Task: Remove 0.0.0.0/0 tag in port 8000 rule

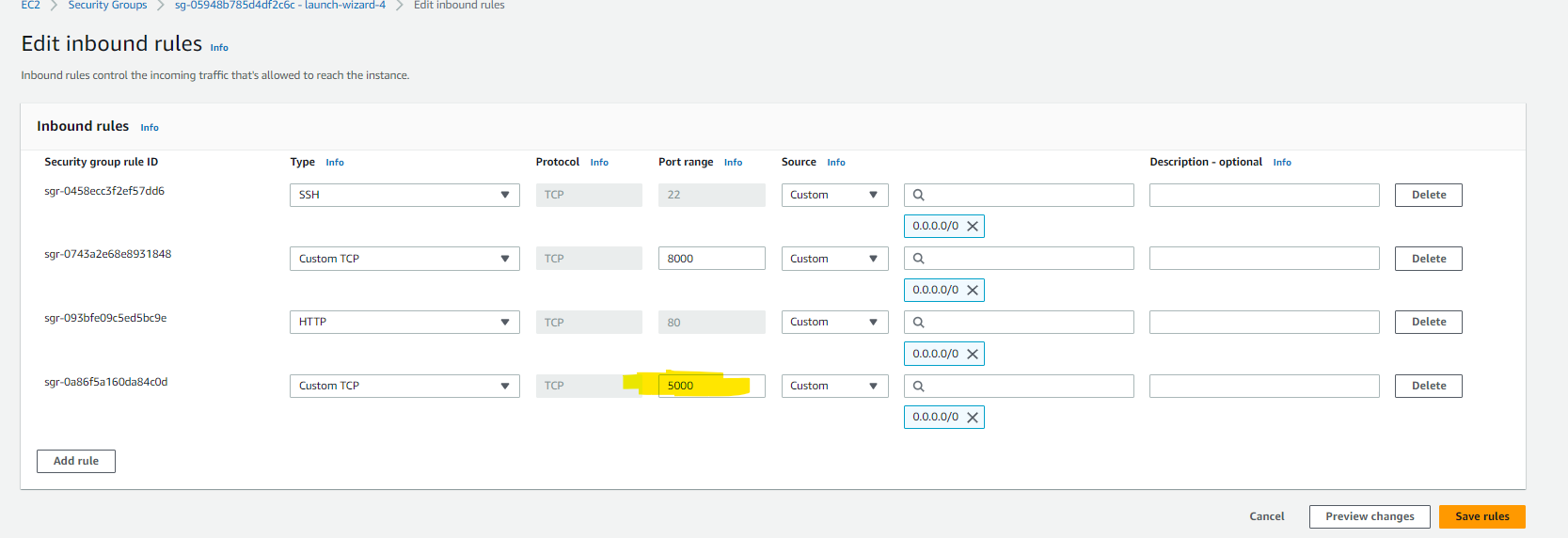Action: (973, 291)
